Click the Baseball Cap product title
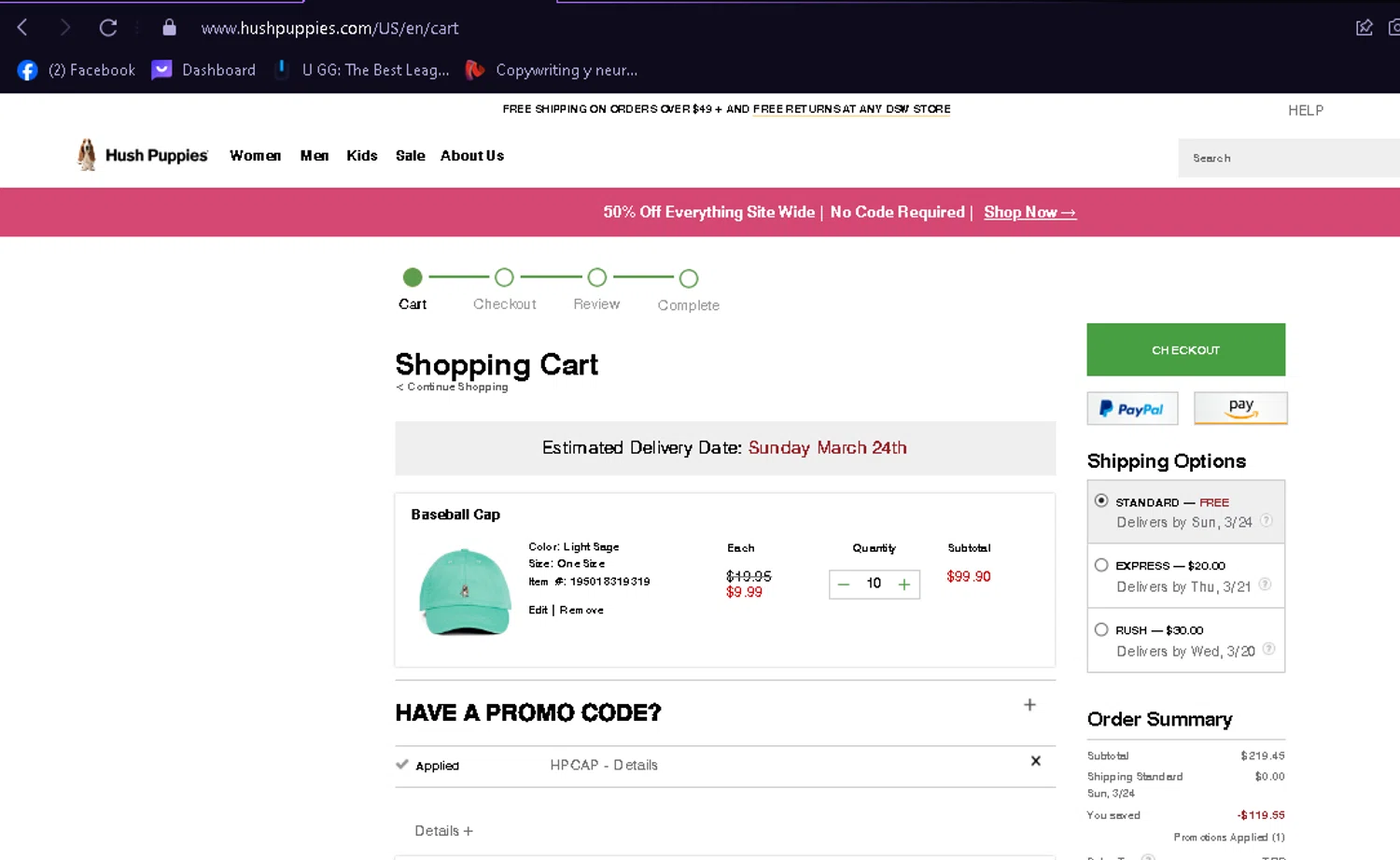The height and width of the screenshot is (860, 1400). coord(455,515)
